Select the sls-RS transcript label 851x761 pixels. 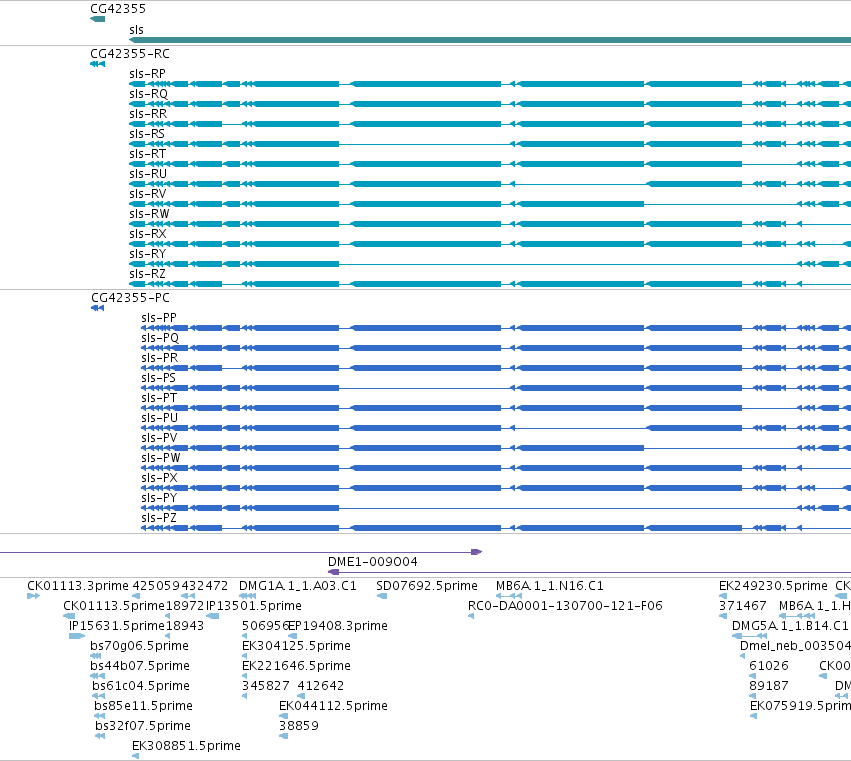pyautogui.click(x=147, y=134)
